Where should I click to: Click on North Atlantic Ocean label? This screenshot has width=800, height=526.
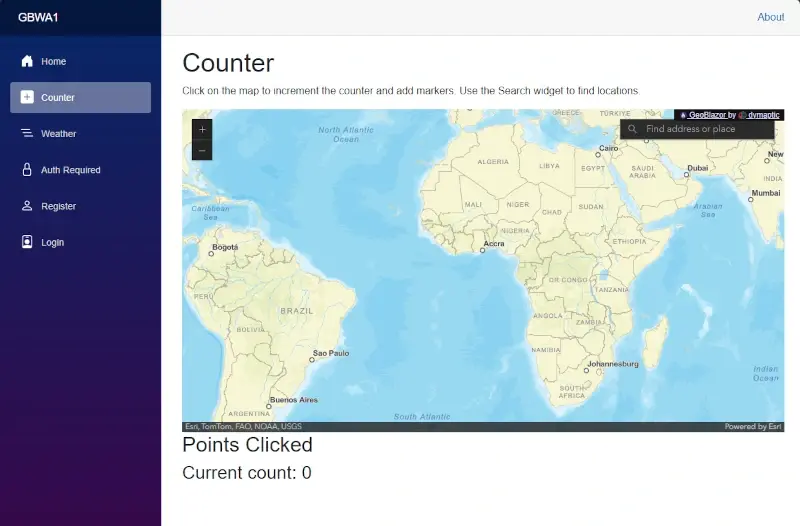(346, 134)
